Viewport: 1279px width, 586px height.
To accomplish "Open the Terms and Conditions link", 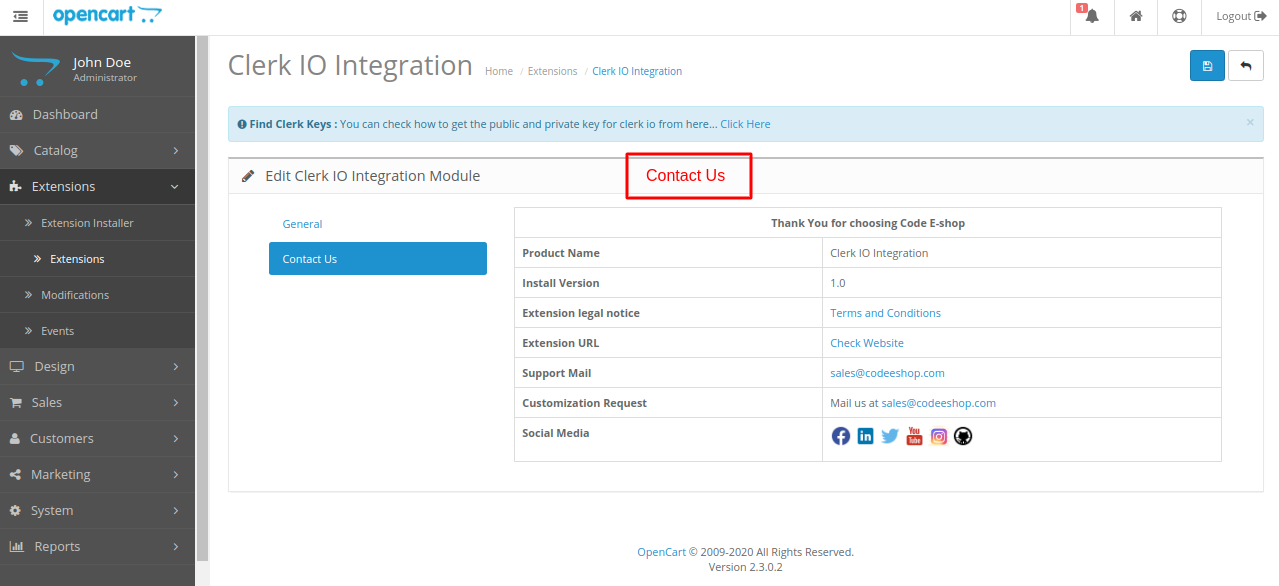I will [885, 312].
